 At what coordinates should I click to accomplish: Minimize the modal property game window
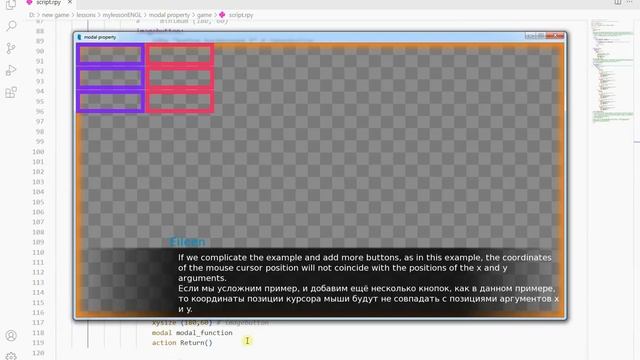tap(530, 36)
